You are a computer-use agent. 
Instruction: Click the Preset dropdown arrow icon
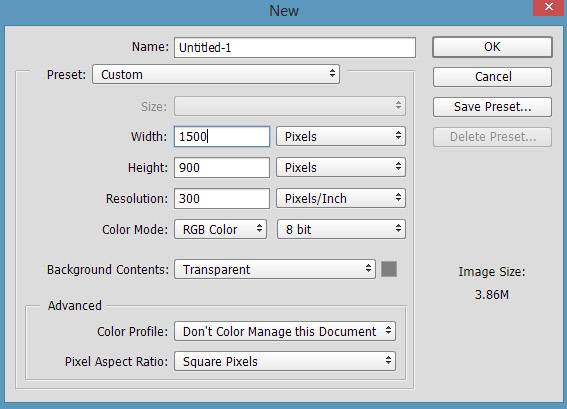pyautogui.click(x=332, y=73)
